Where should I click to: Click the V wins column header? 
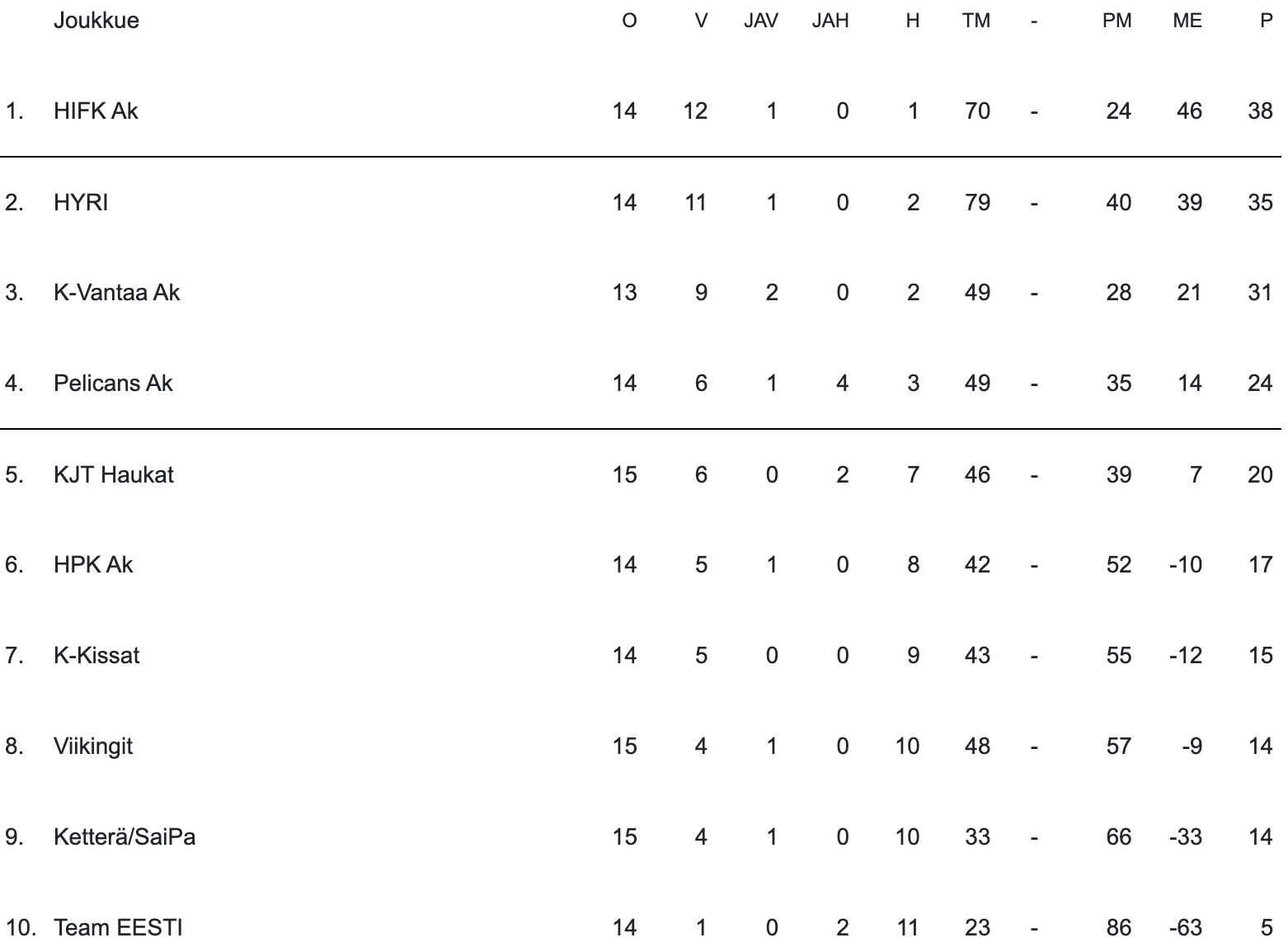click(701, 21)
